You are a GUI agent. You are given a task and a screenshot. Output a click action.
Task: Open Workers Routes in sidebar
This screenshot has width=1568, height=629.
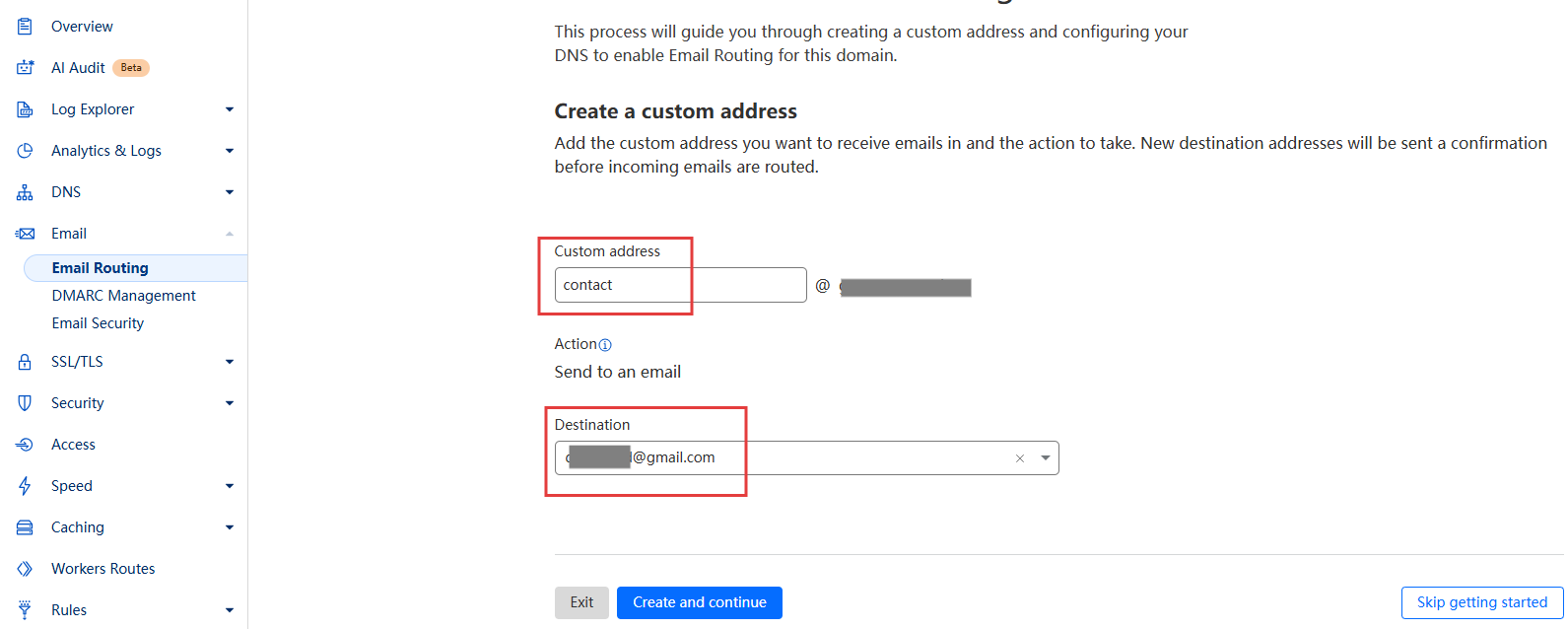102,569
